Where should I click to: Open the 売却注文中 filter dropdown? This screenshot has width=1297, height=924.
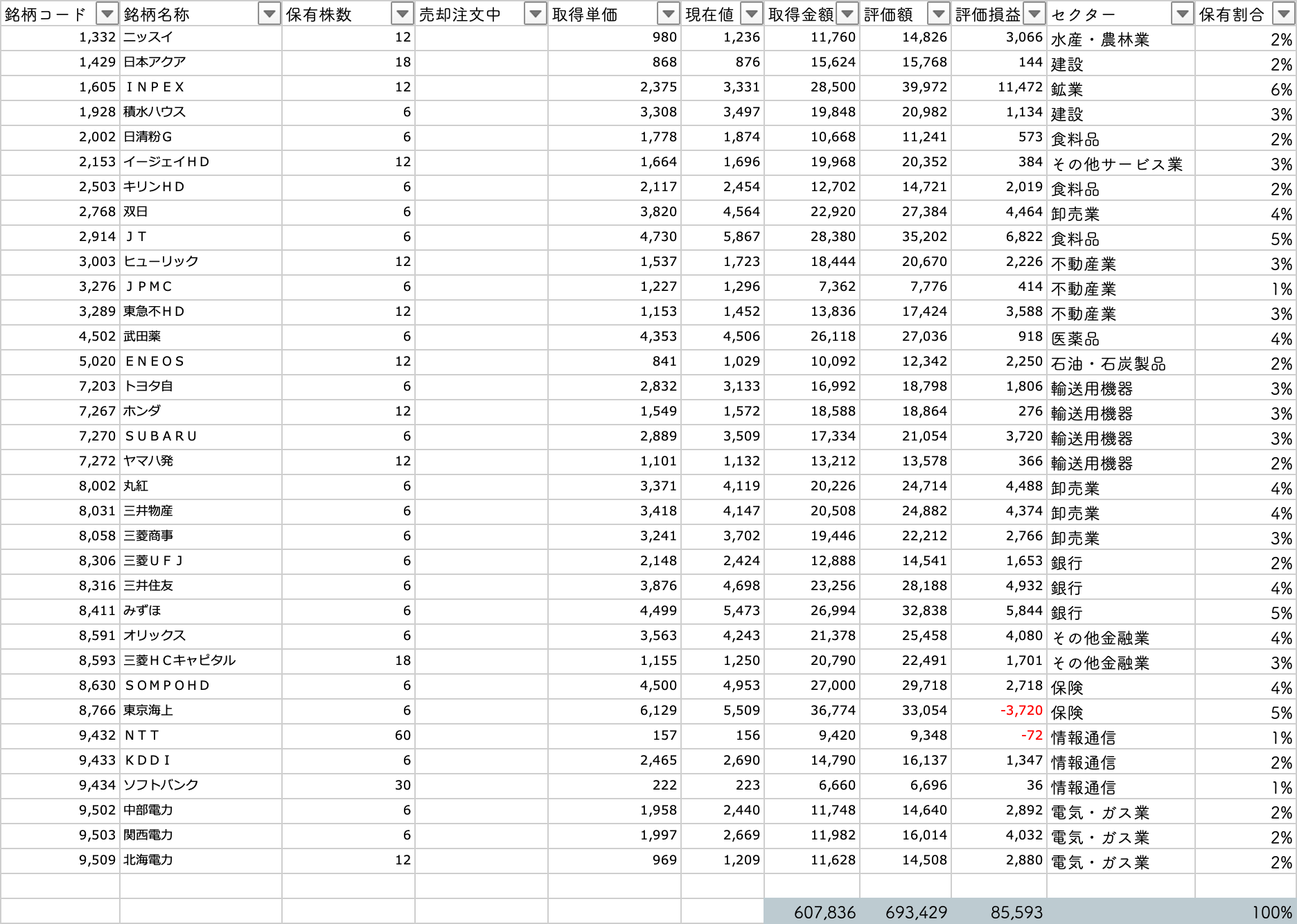tap(535, 14)
